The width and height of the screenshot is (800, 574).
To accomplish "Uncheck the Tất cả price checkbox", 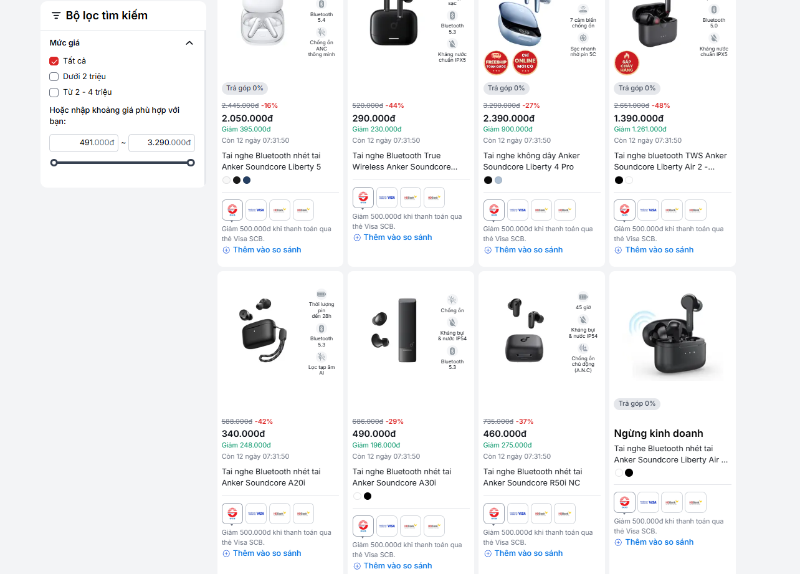I will pyautogui.click(x=54, y=61).
